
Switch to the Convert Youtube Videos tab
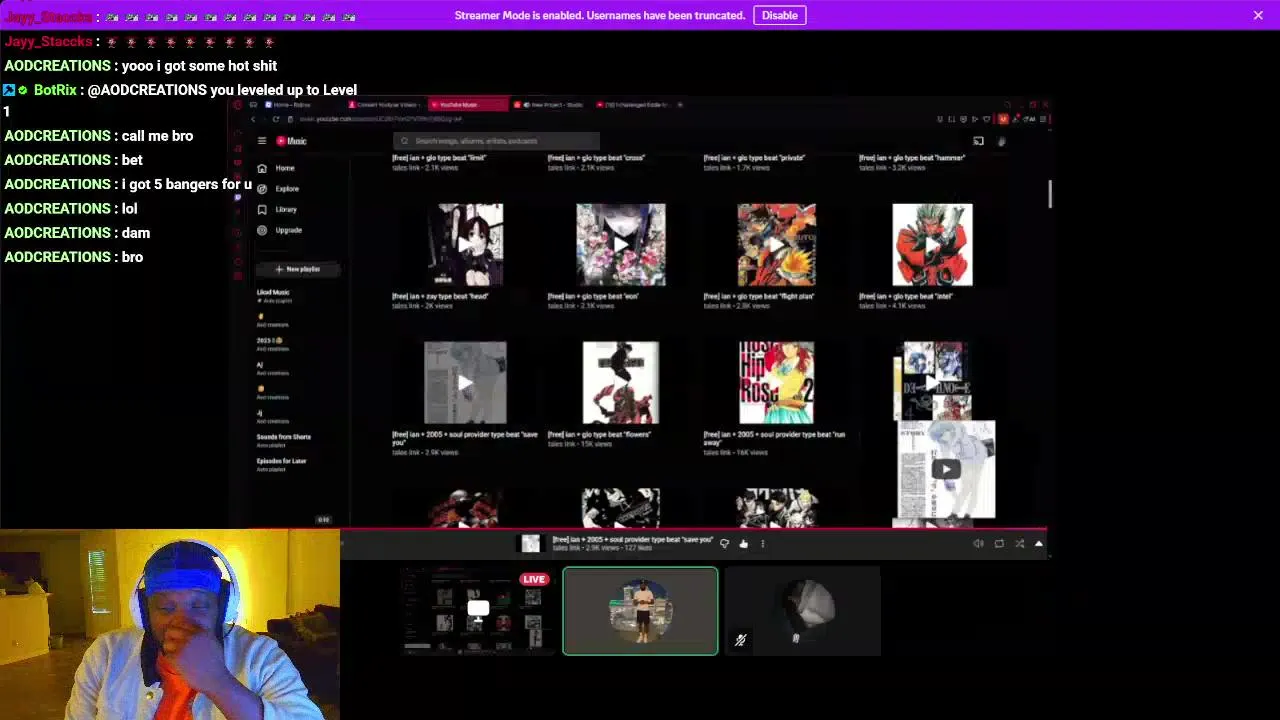[x=386, y=104]
